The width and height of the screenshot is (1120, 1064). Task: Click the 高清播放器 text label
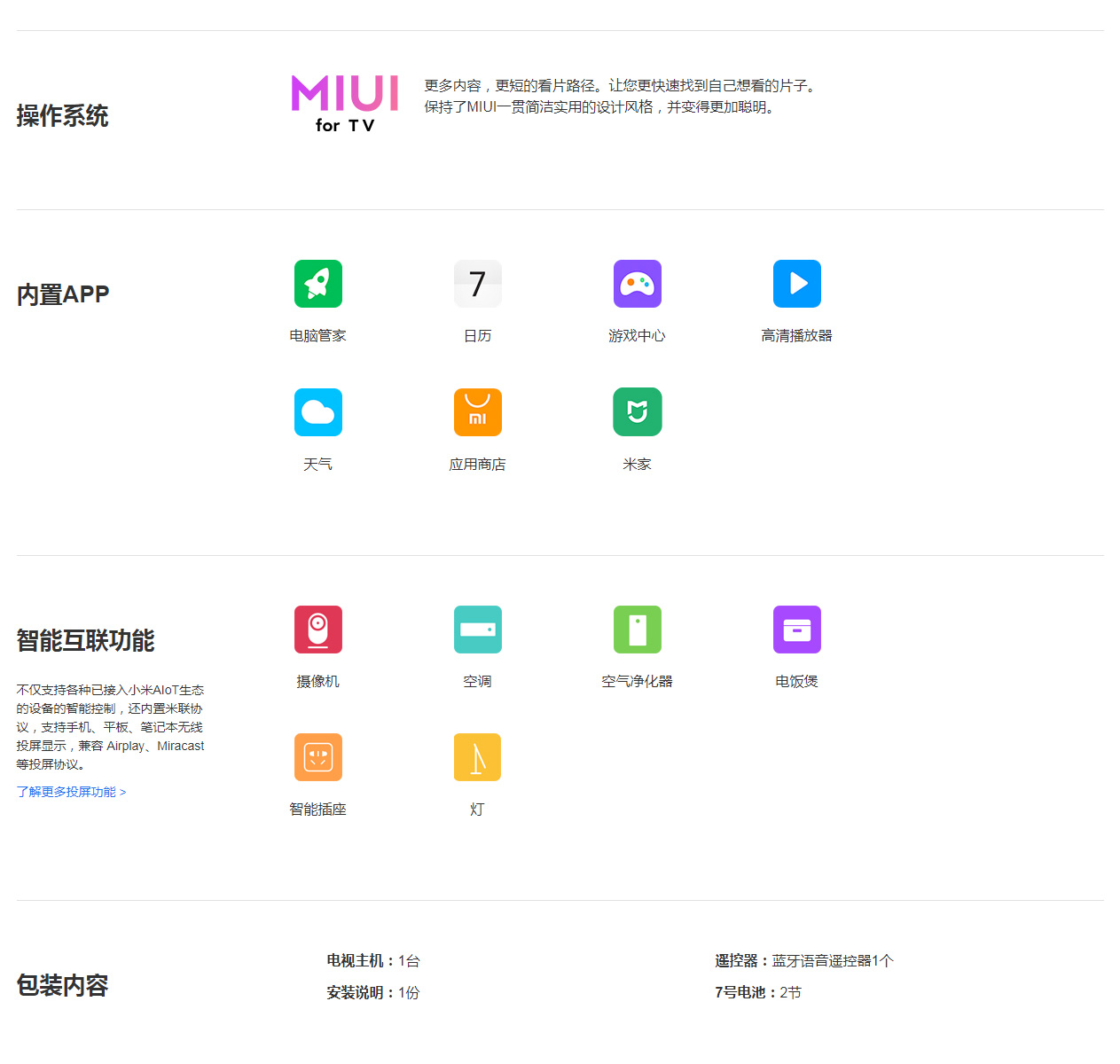click(796, 335)
